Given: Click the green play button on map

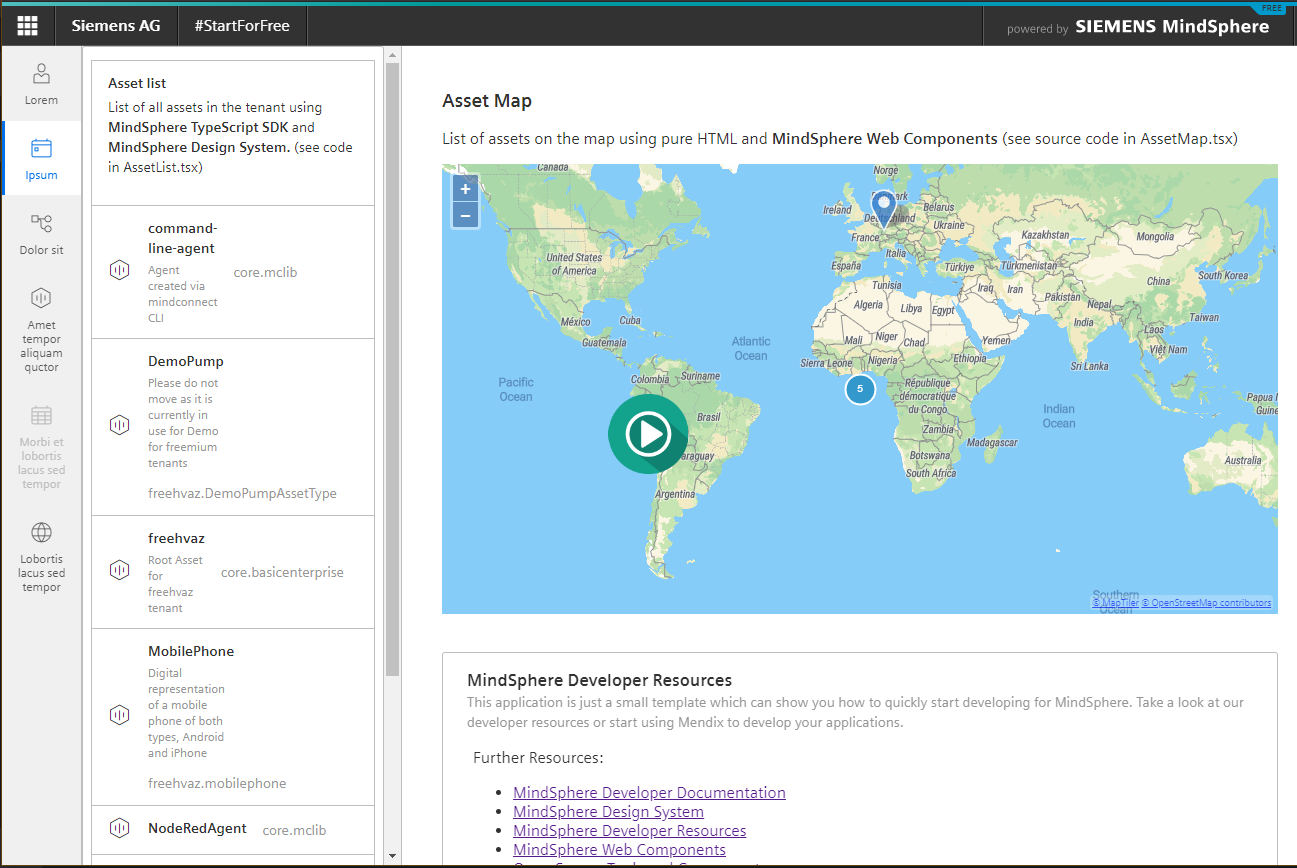Looking at the screenshot, I should point(647,434).
